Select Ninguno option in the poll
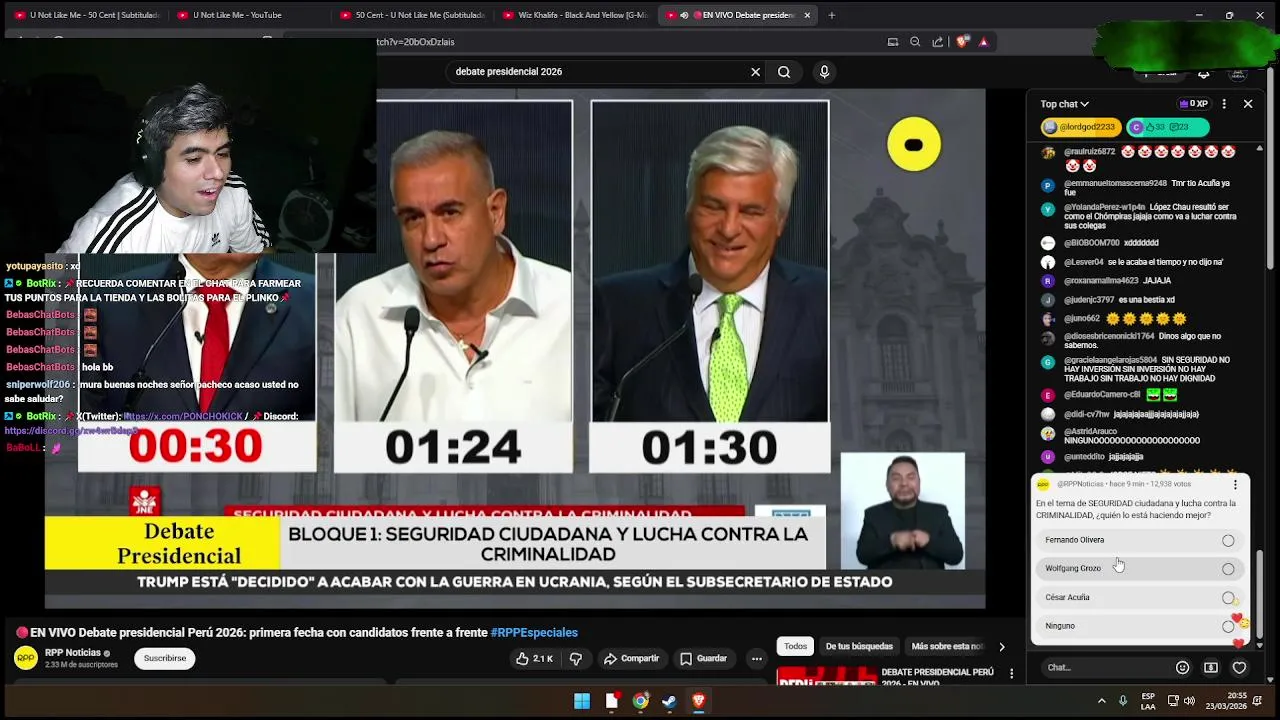The image size is (1280, 720). pyautogui.click(x=1139, y=626)
